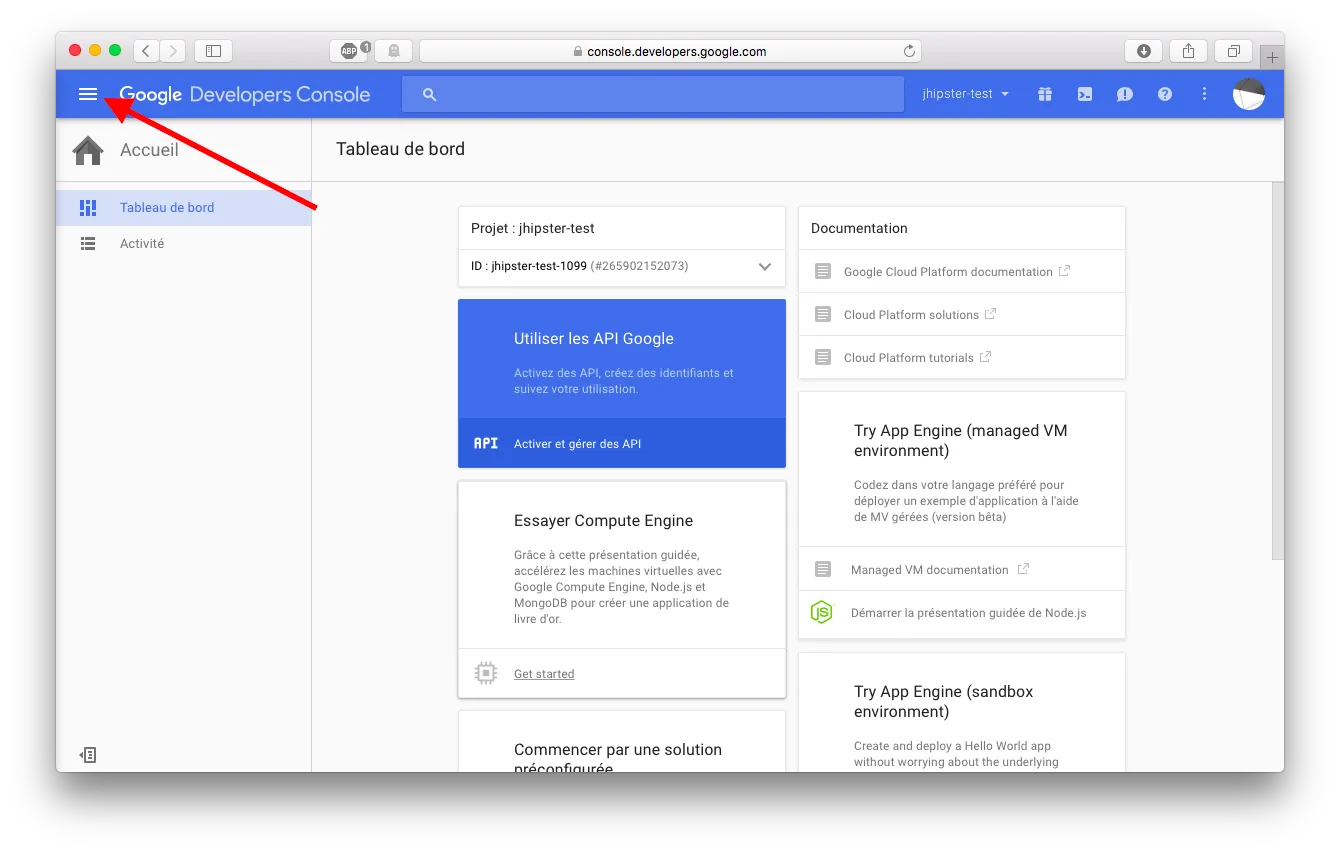Open the three-dot more options menu
1340x852 pixels.
click(1205, 94)
